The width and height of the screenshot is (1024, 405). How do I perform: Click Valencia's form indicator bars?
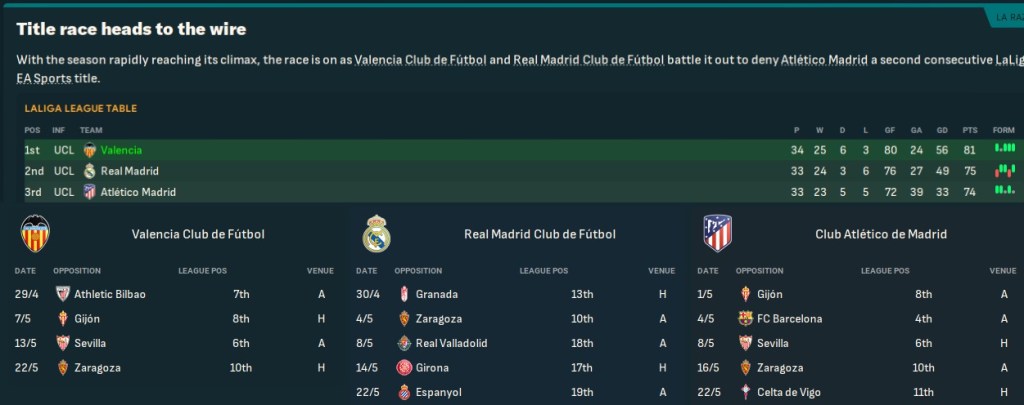click(1004, 149)
